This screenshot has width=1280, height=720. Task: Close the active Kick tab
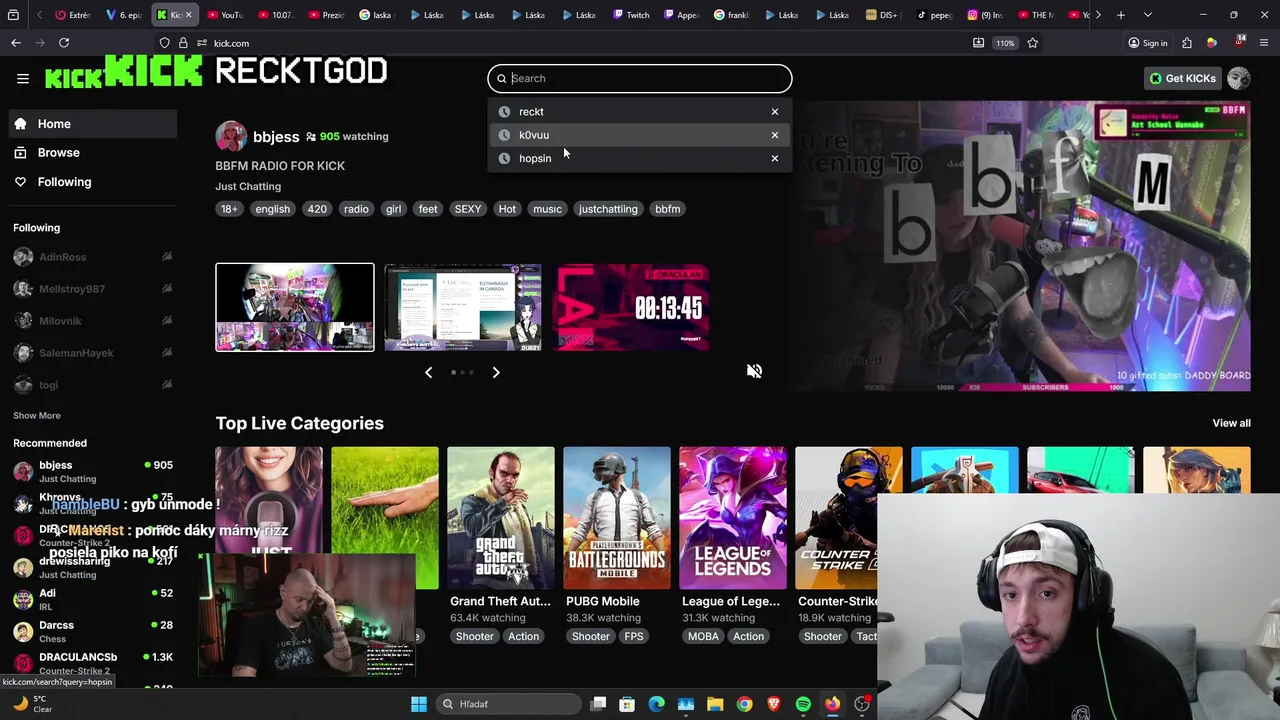click(x=188, y=15)
